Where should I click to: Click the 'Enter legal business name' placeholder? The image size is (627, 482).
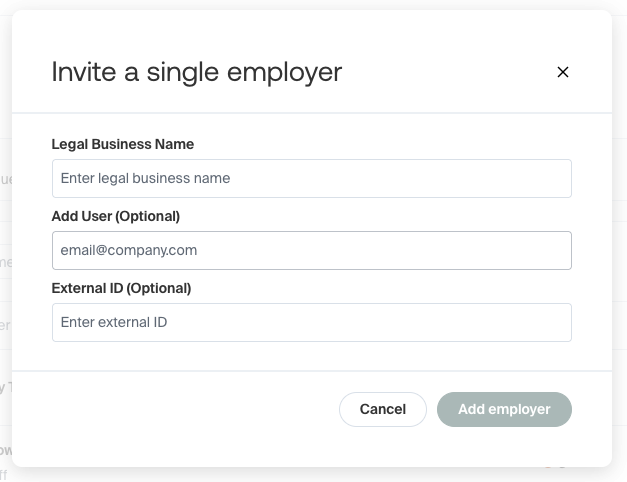point(145,179)
